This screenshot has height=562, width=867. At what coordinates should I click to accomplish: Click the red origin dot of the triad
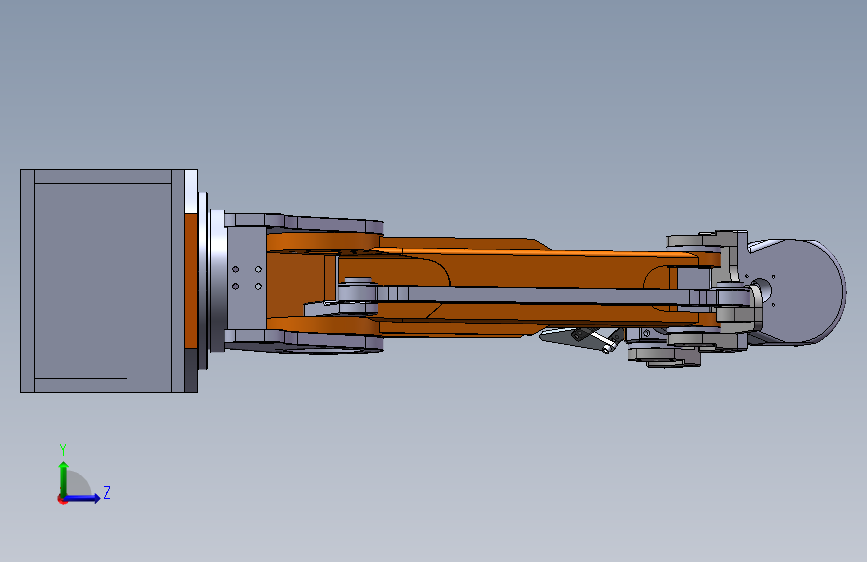[x=61, y=500]
